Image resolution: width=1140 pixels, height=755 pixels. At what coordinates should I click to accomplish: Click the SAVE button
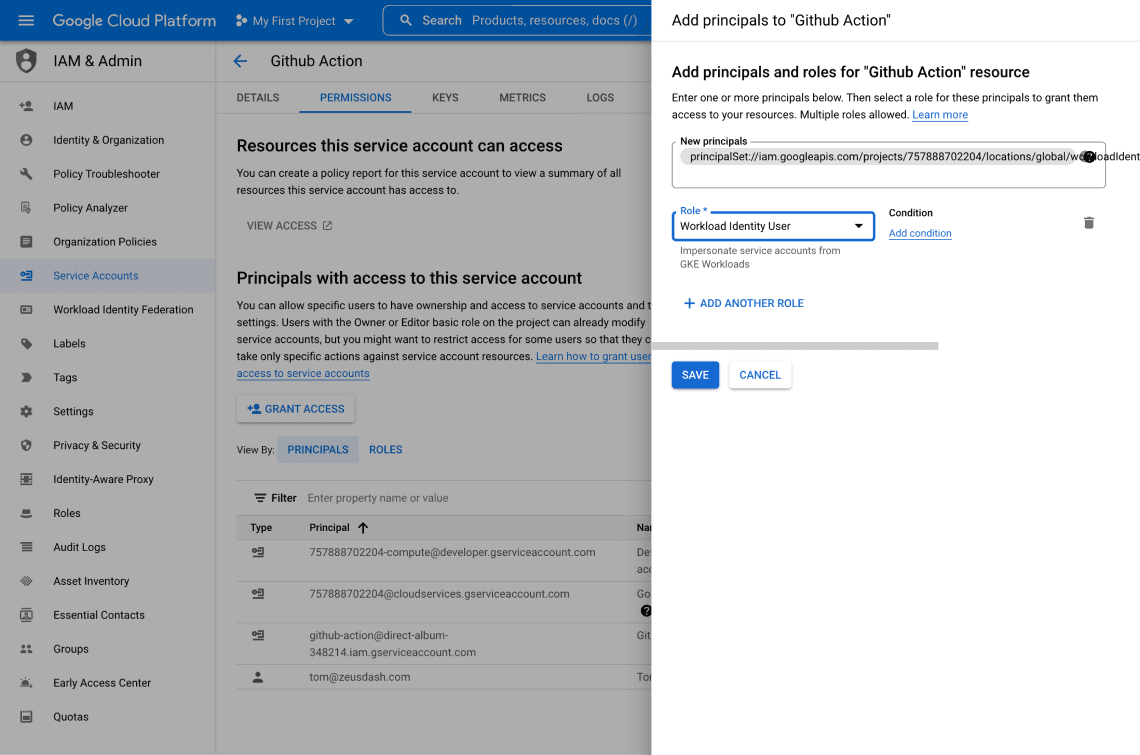pos(695,375)
